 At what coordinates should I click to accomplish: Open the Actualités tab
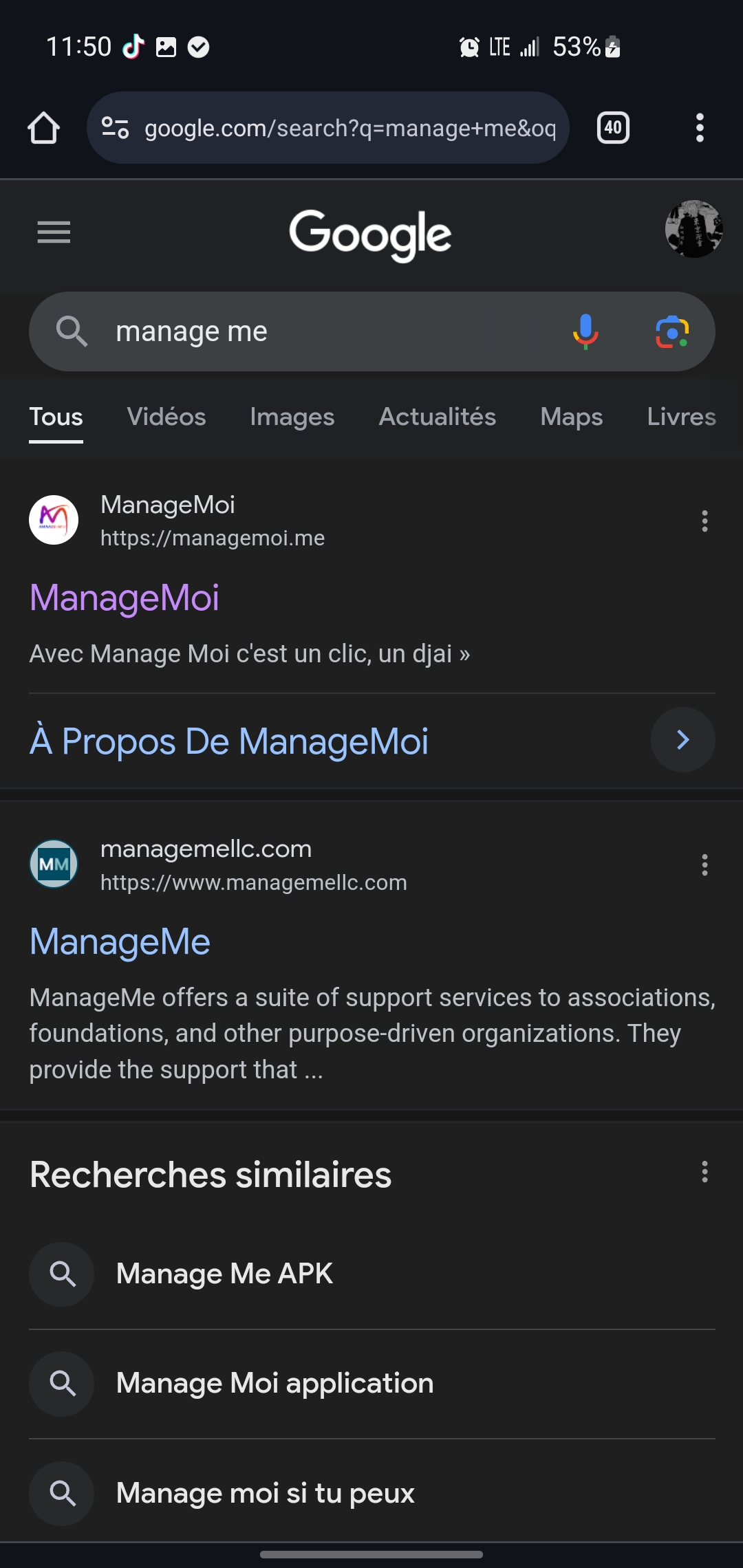pyautogui.click(x=438, y=417)
